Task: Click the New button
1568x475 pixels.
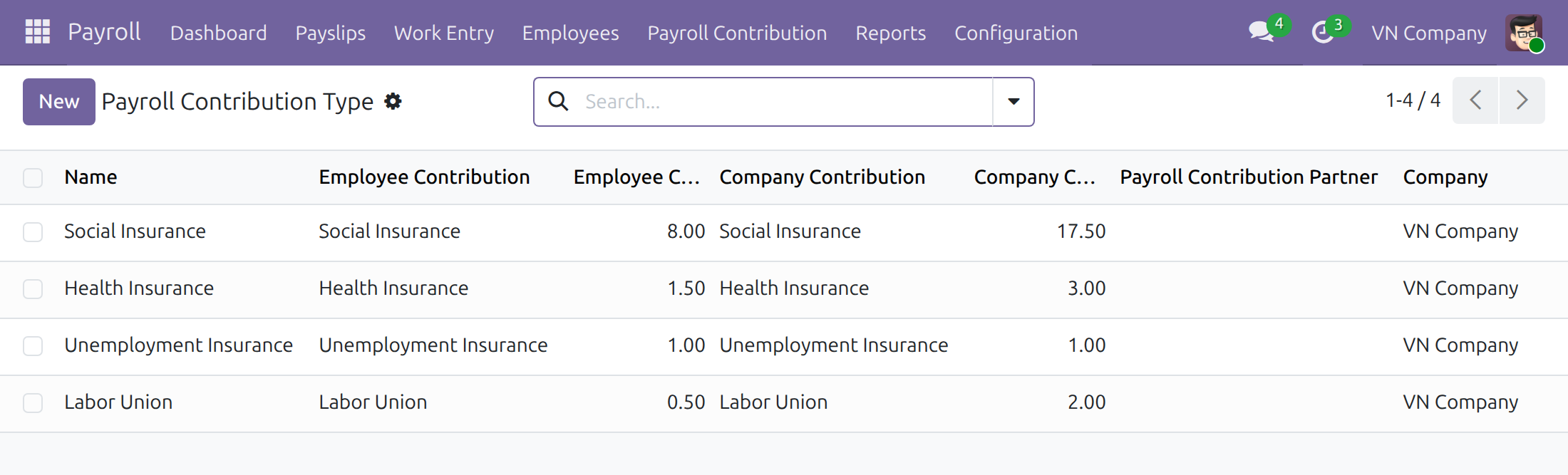Action: [x=59, y=102]
